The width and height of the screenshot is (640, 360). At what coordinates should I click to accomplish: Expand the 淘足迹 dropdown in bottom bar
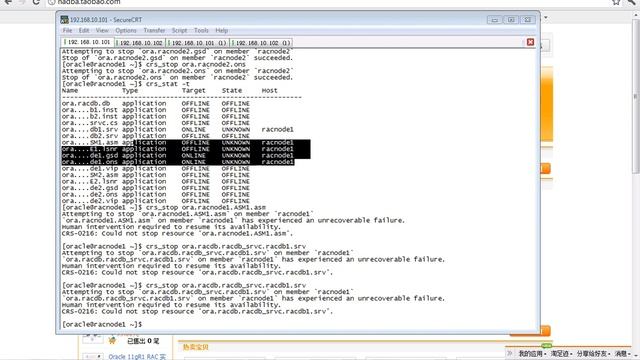(561, 353)
